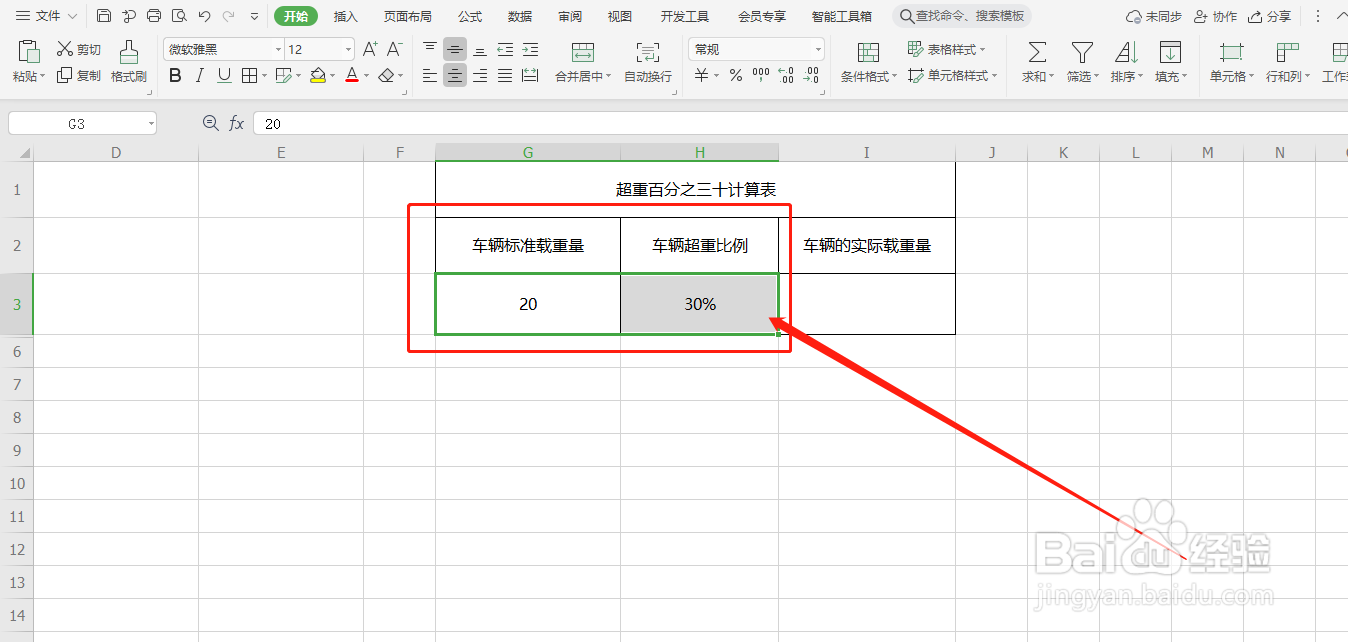
Task: Switch to the 视图 View tab
Action: coord(620,16)
